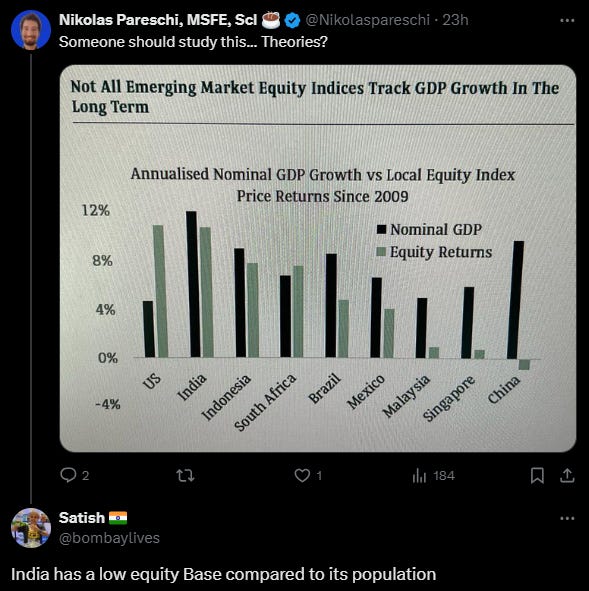The width and height of the screenshot is (589, 591).
Task: Click the Satish display name
Action: click(x=82, y=518)
